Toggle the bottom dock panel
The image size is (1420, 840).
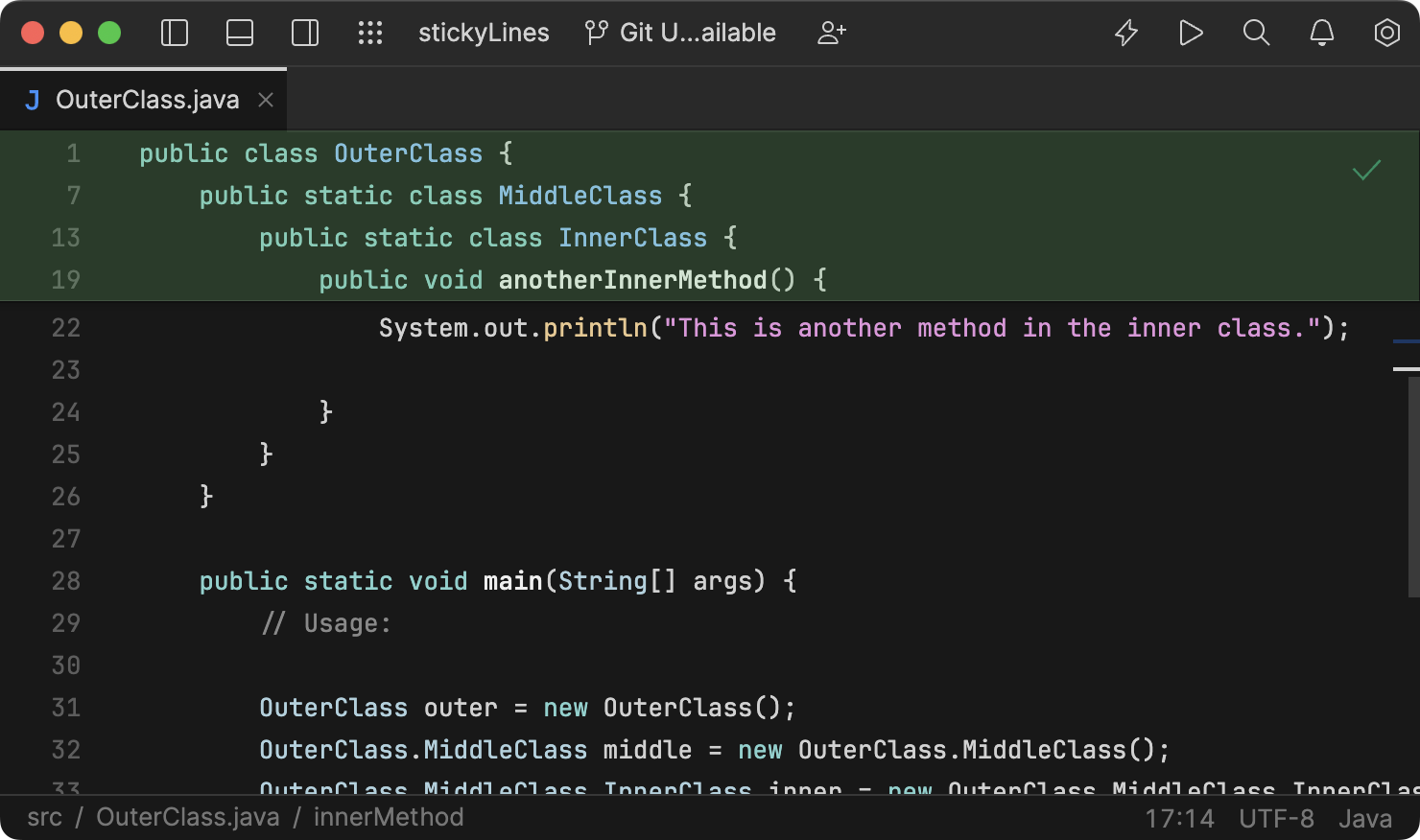point(239,33)
